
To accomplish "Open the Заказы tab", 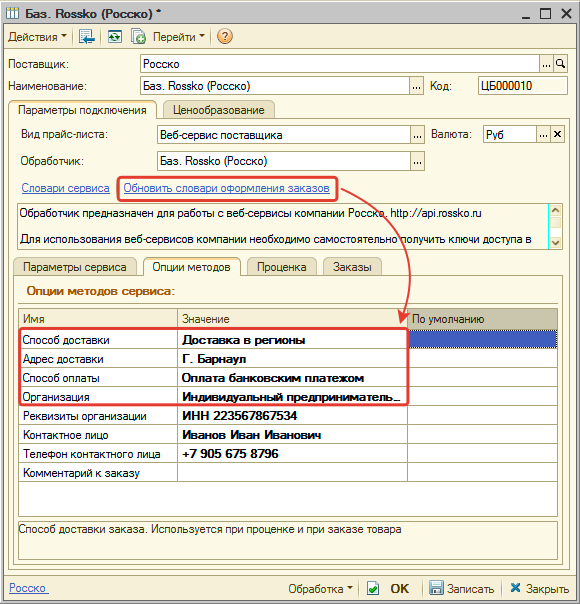I will (352, 267).
